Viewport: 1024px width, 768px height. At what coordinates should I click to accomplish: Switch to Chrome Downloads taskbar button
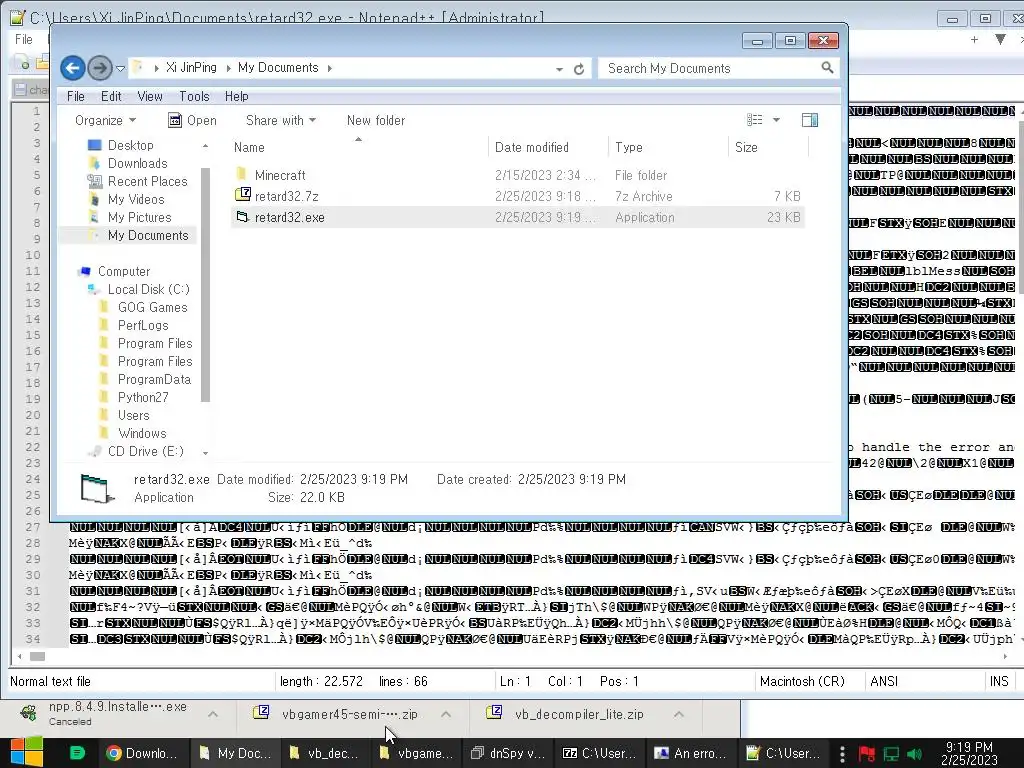click(x=143, y=753)
